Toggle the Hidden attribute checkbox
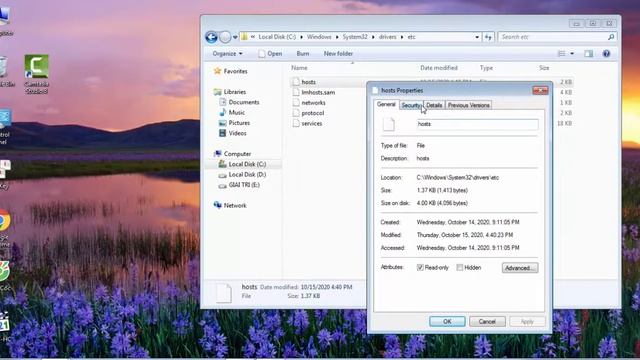640x360 pixels. point(460,268)
